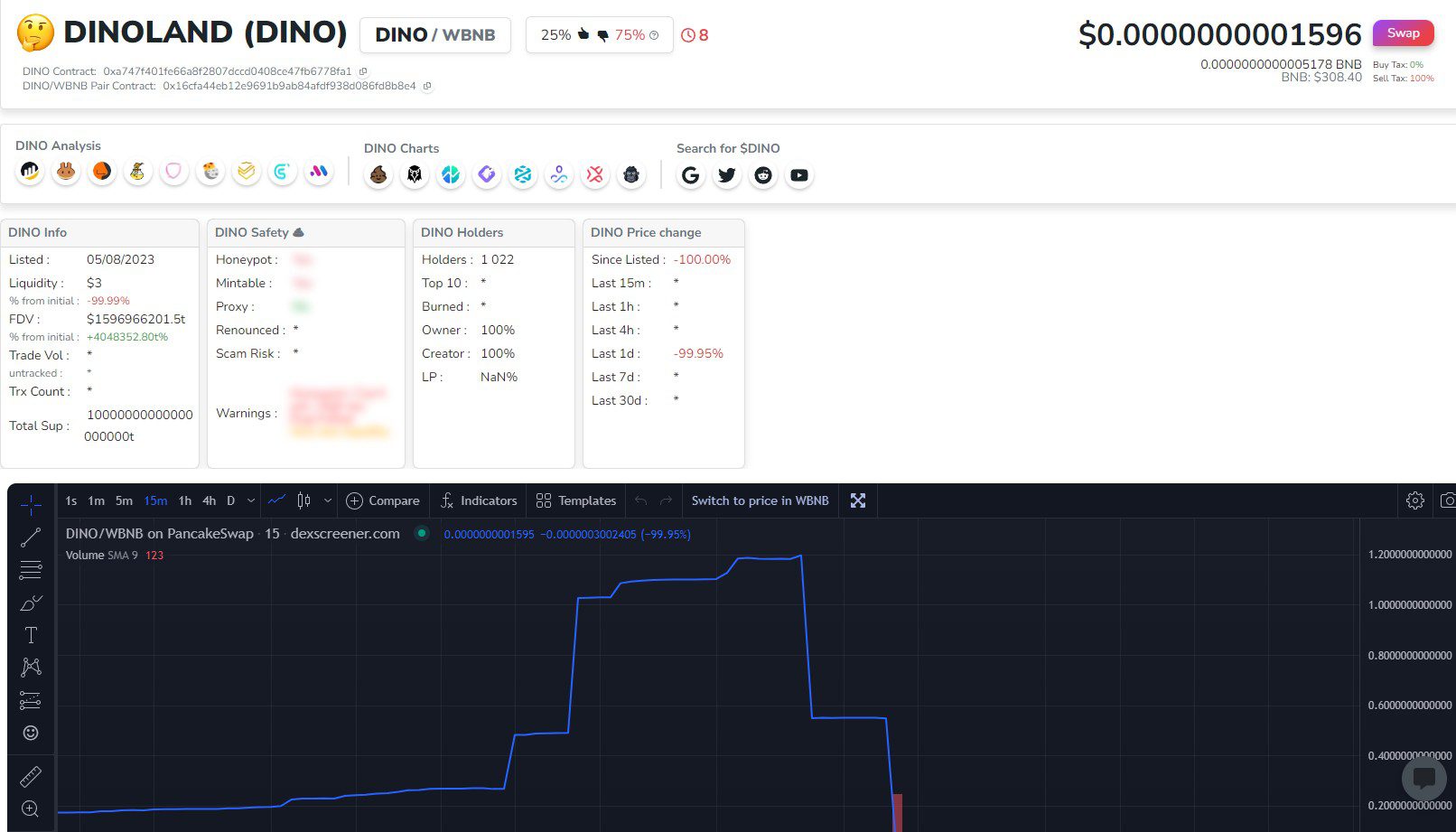Open the first DINO Analysis chart icon
1456x832 pixels.
30,172
